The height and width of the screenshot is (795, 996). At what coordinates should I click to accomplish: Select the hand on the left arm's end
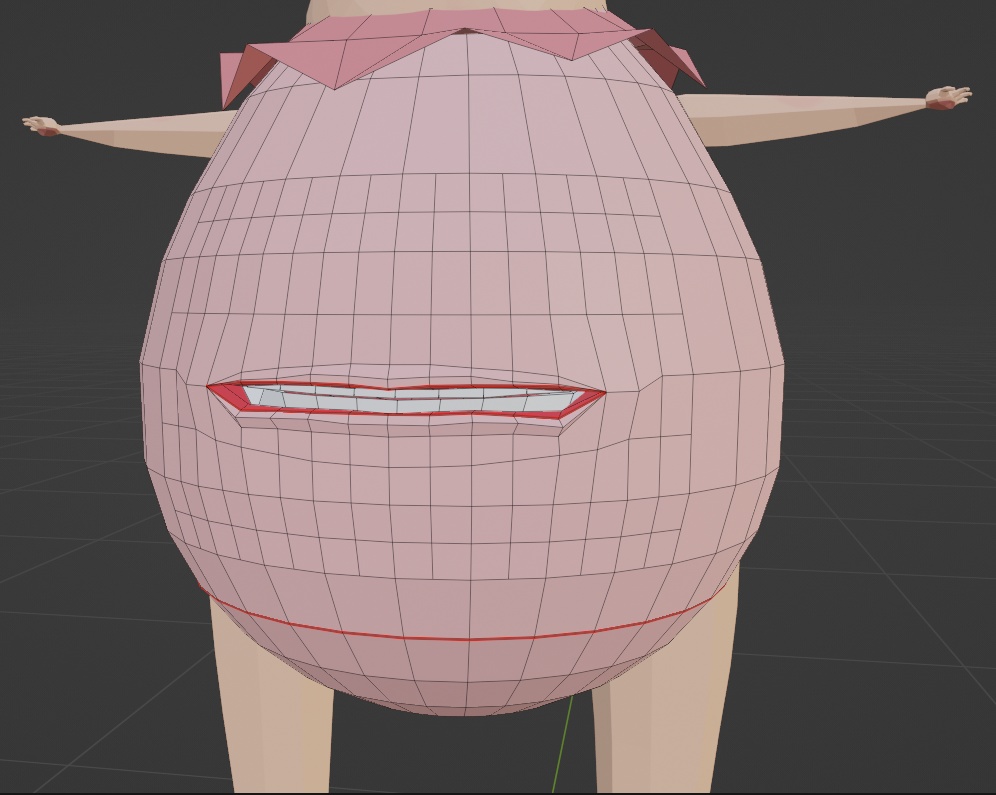tap(41, 125)
